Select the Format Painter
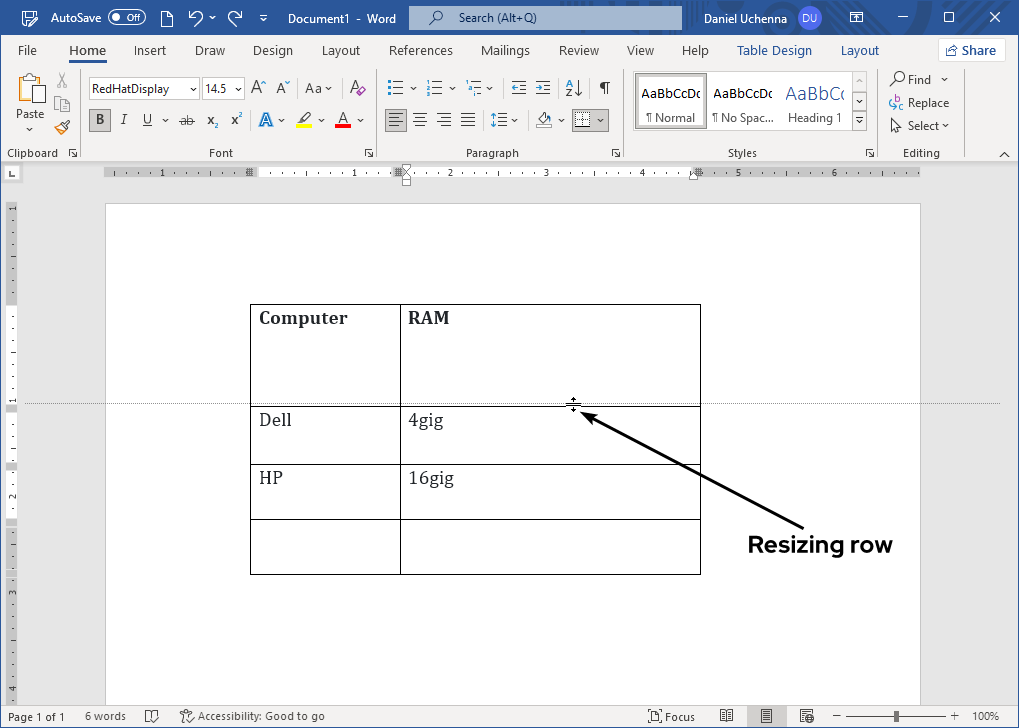 (62, 127)
